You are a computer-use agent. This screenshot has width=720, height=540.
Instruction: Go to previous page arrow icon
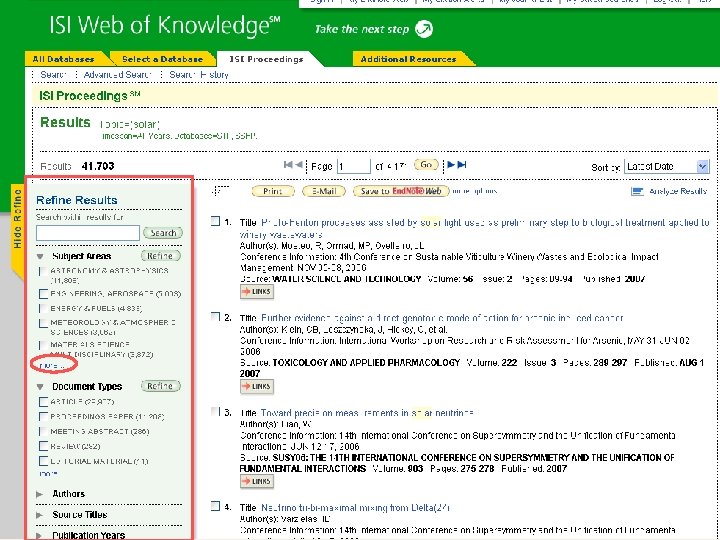[x=299, y=165]
